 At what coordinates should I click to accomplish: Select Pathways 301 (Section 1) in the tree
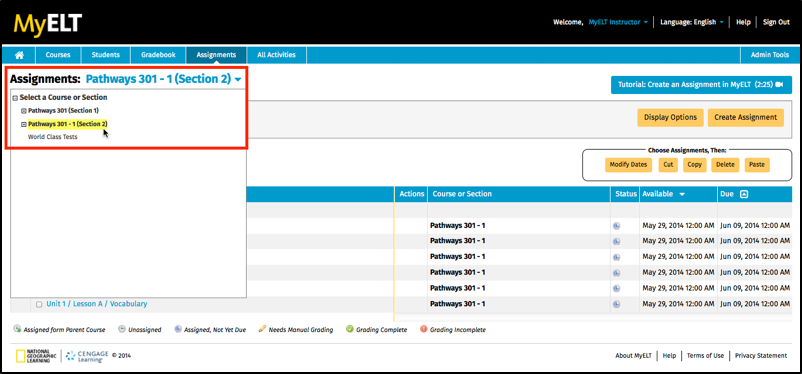click(x=63, y=111)
